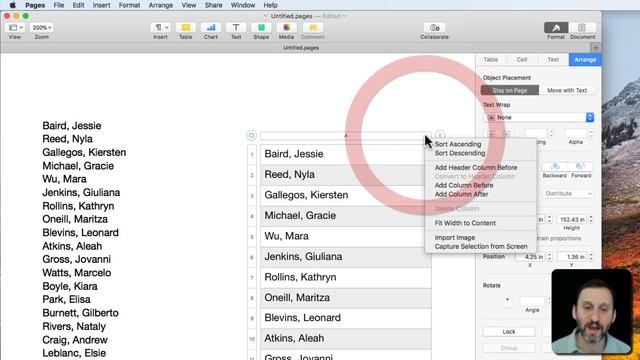Choose Capture Selection from Screen
Viewport: 640px width, 360px height.
(481, 247)
